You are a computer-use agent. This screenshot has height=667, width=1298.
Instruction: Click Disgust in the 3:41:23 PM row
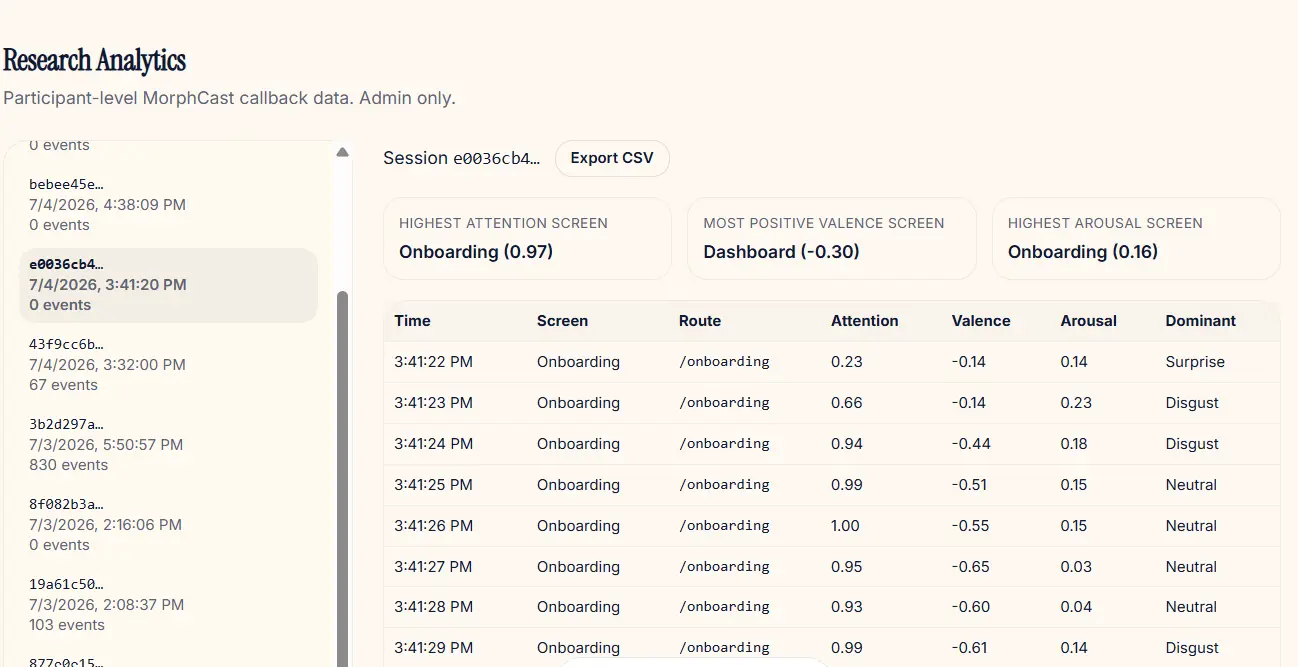pos(1192,403)
